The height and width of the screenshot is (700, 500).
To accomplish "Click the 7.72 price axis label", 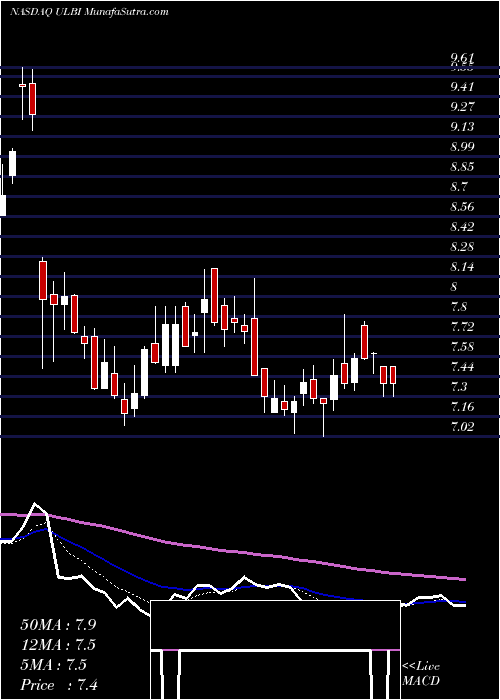I will 462,327.
